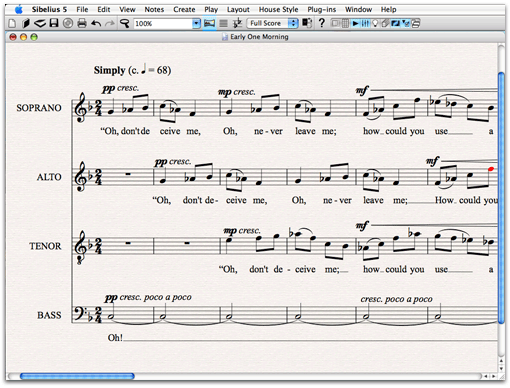Select the Tenor 'mp cresc.' dynamic marking
Viewport: 510px width, 388px height.
(242, 230)
